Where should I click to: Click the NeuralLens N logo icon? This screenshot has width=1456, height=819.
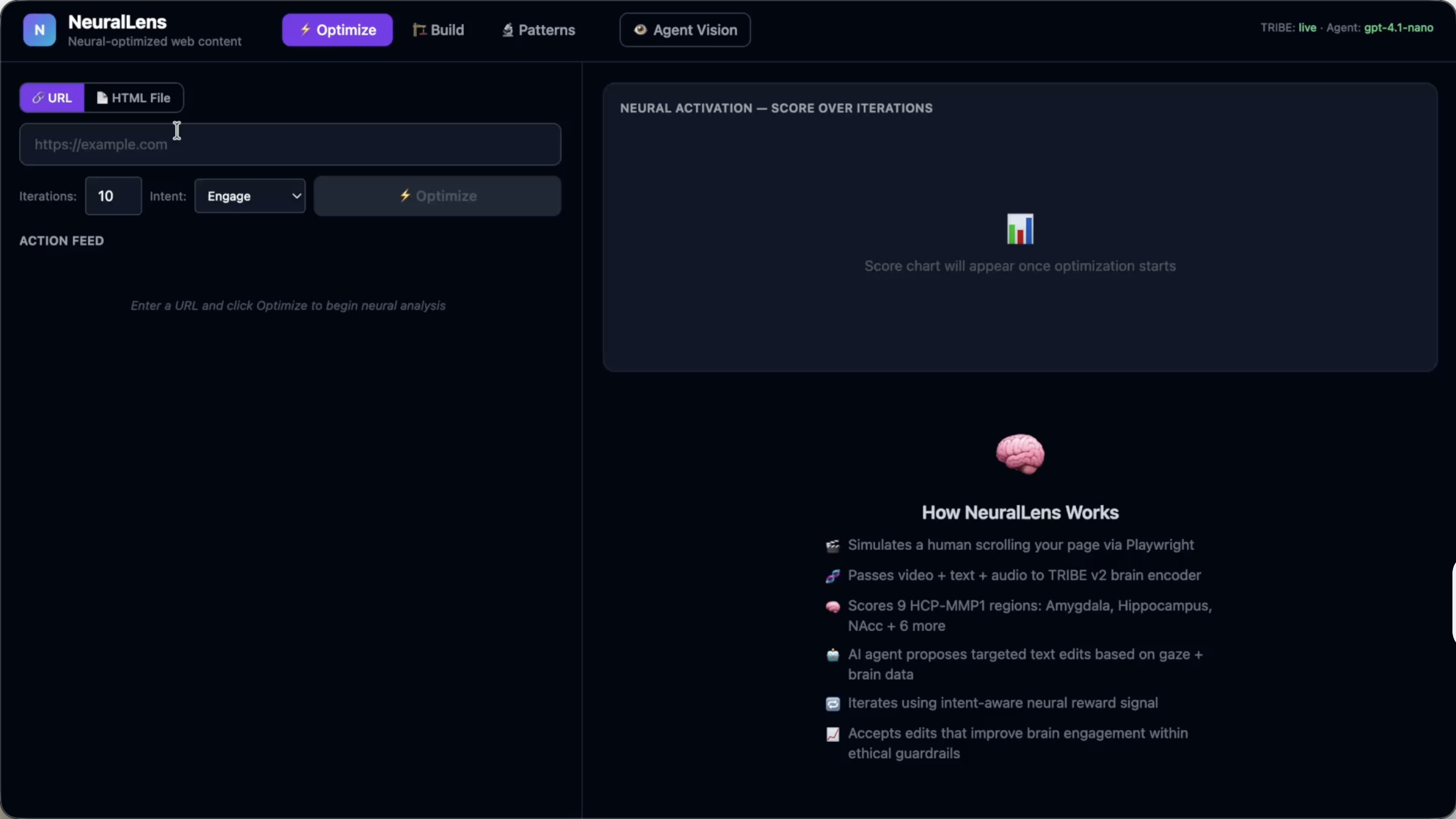[x=39, y=30]
